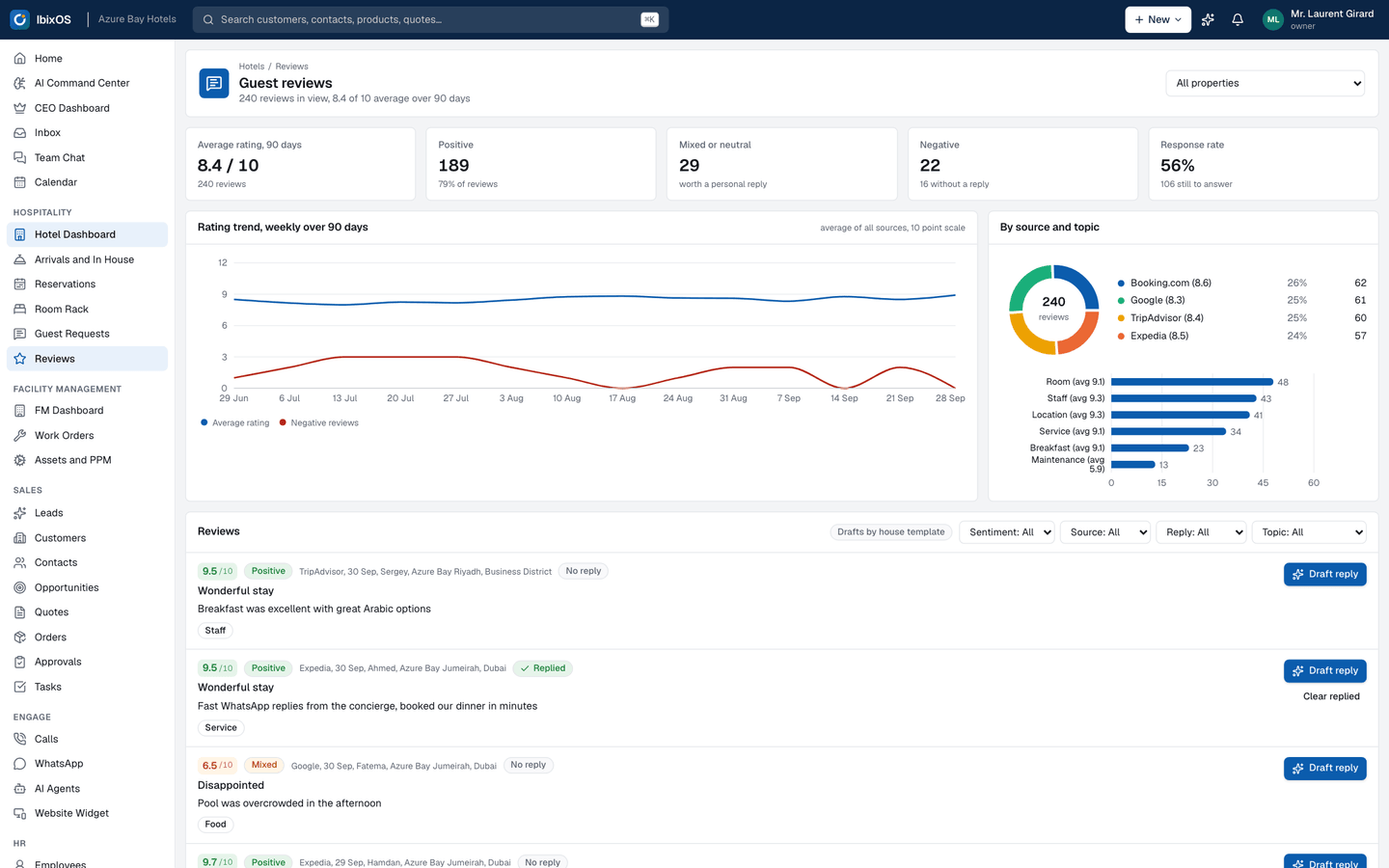1389x868 pixels.
Task: Click the Reservations icon
Action: pos(20,284)
